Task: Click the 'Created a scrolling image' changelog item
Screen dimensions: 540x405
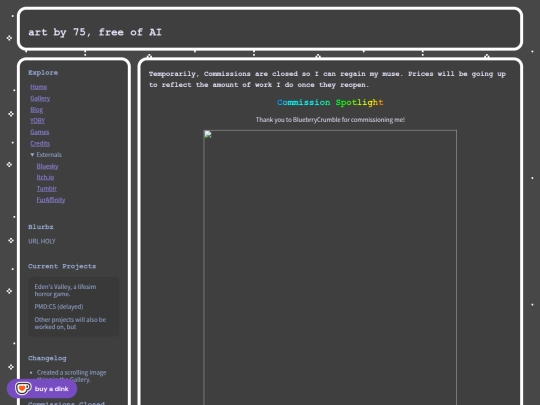Action: 72,376
